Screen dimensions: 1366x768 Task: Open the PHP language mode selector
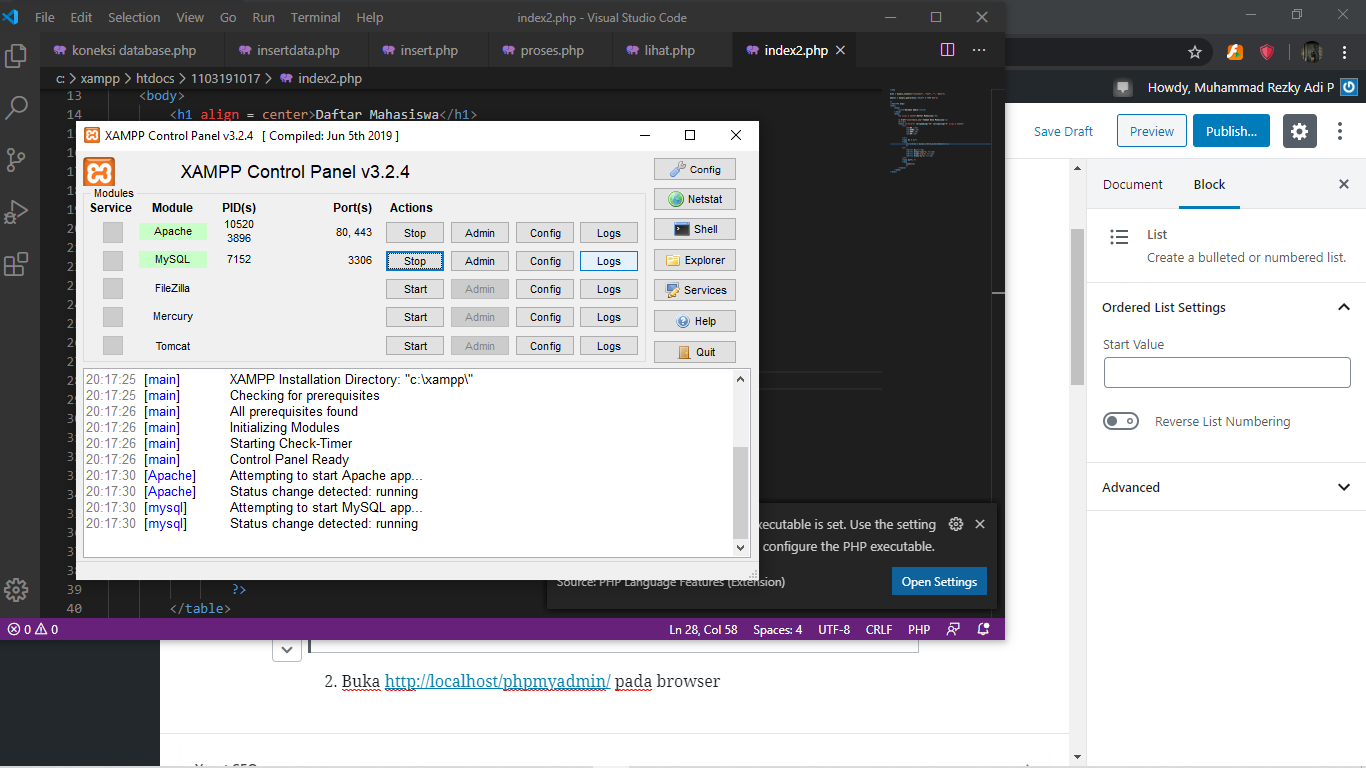point(919,630)
